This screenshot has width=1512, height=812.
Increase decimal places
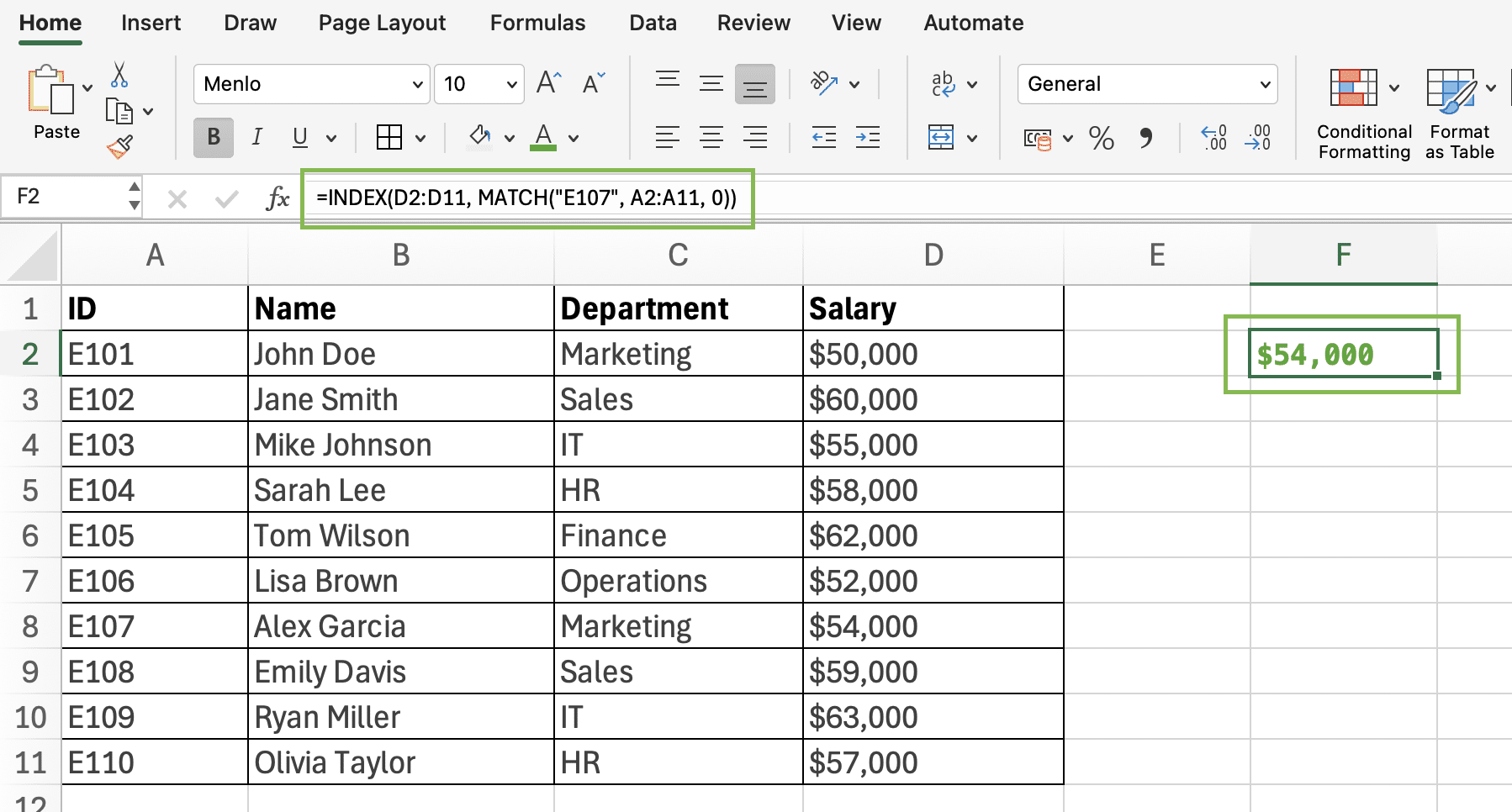1214,137
